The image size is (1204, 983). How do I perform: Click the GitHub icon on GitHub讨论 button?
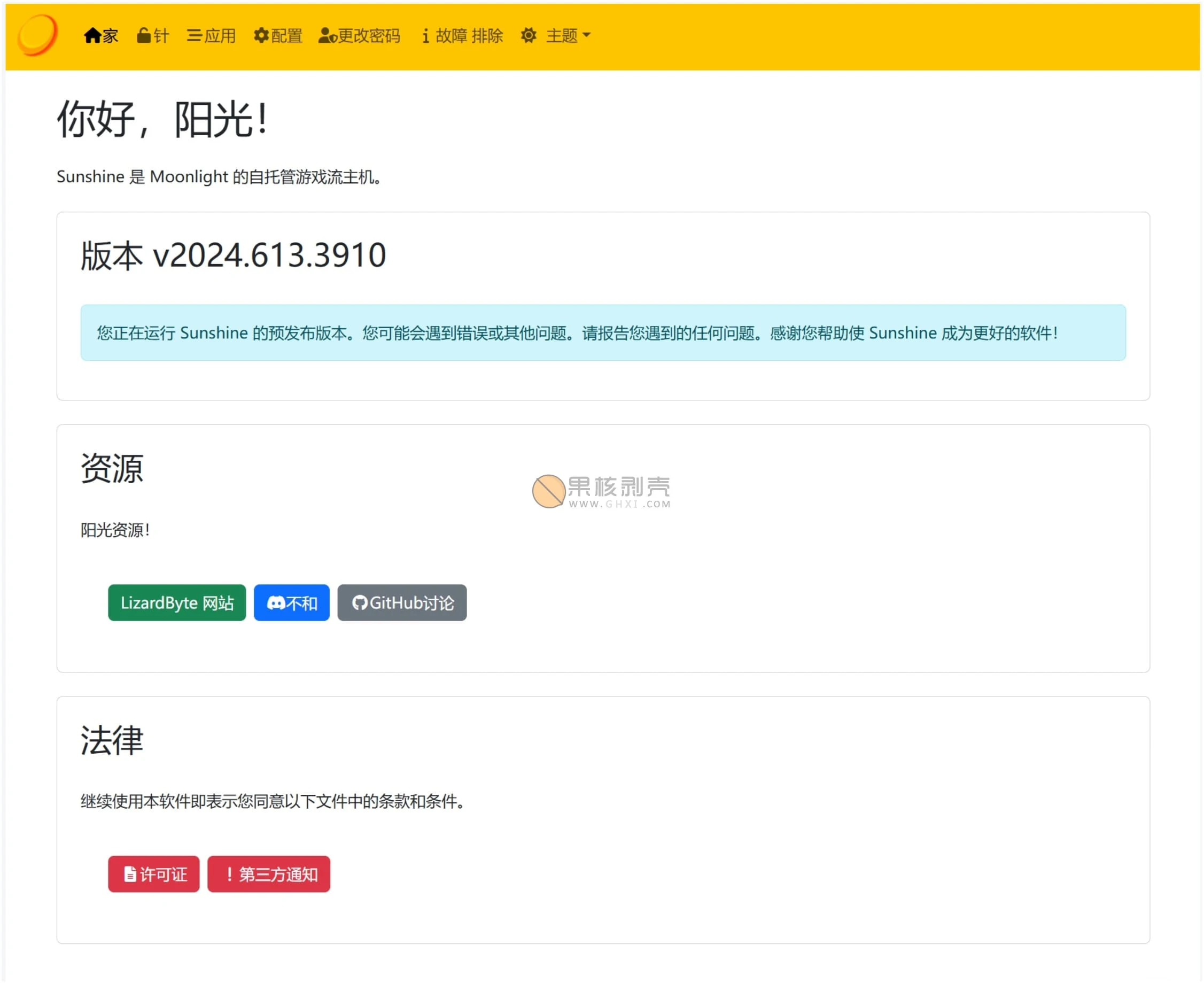coord(361,602)
